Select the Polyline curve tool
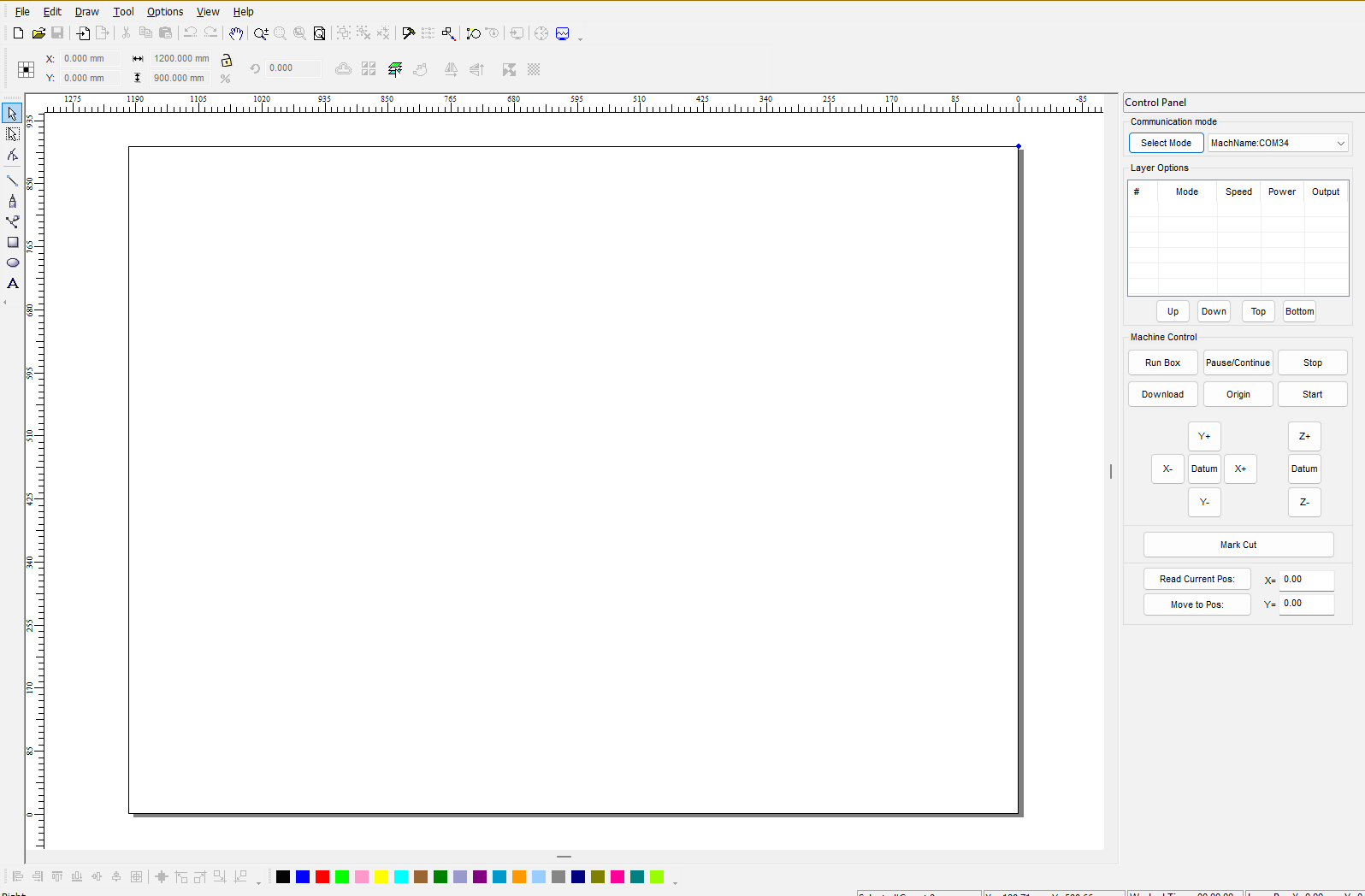1365x896 pixels. tap(12, 221)
